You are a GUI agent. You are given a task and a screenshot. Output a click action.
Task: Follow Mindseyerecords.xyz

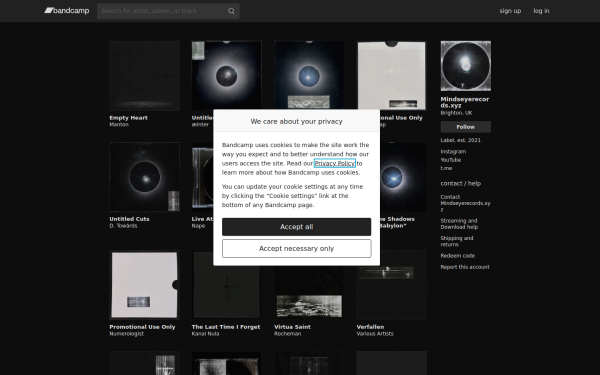coord(465,127)
